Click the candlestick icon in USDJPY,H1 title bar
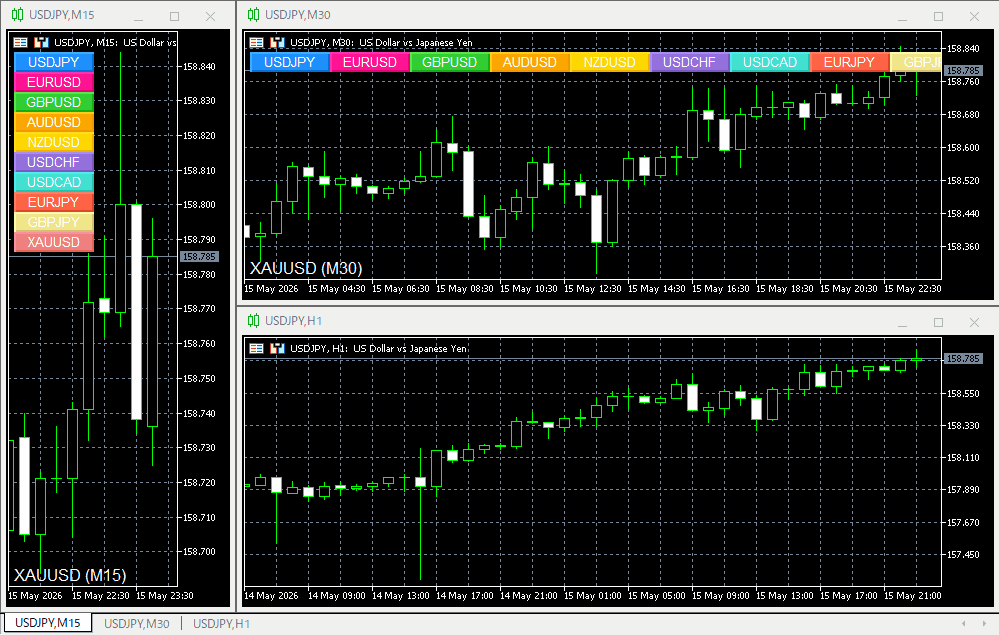The image size is (999, 635). (254, 320)
